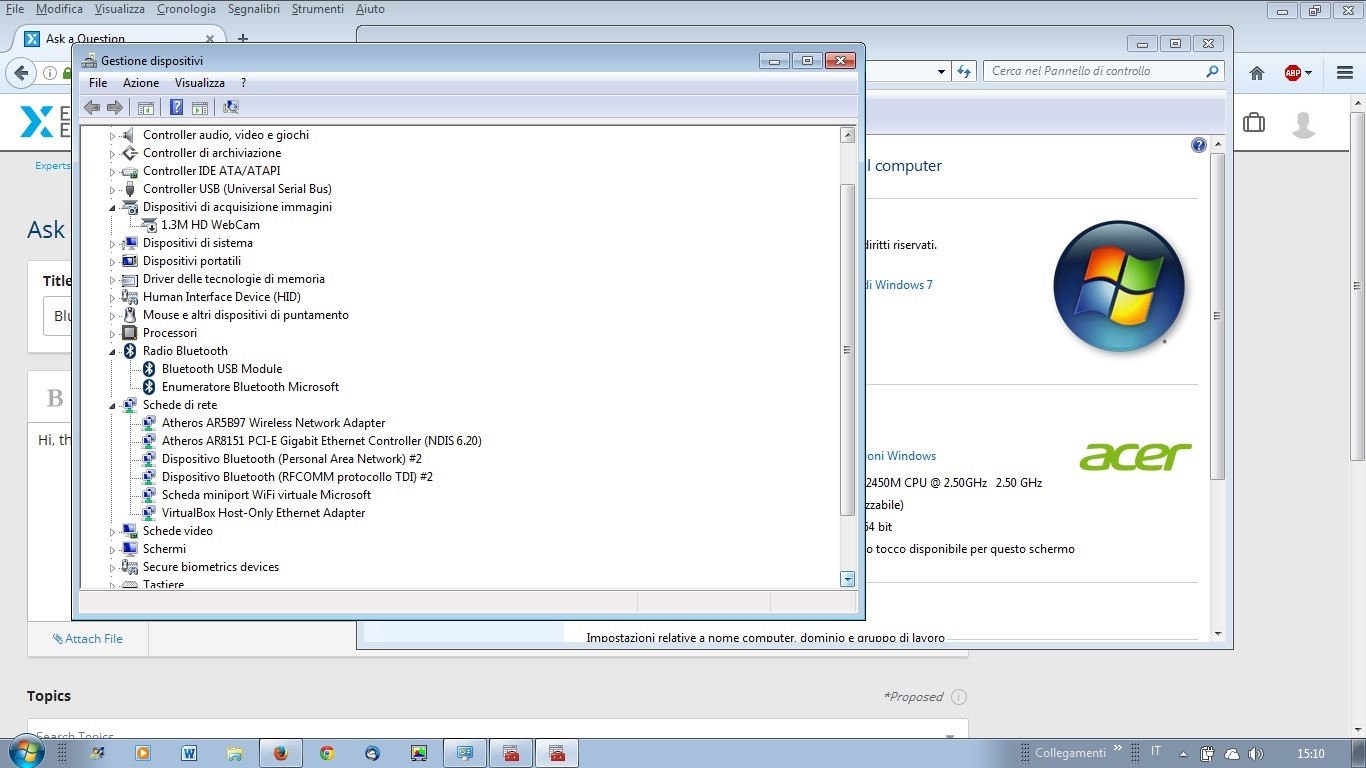Screen dimensions: 1366x768
Task: Click refresh button beside Control Panel address bar
Action: point(964,71)
